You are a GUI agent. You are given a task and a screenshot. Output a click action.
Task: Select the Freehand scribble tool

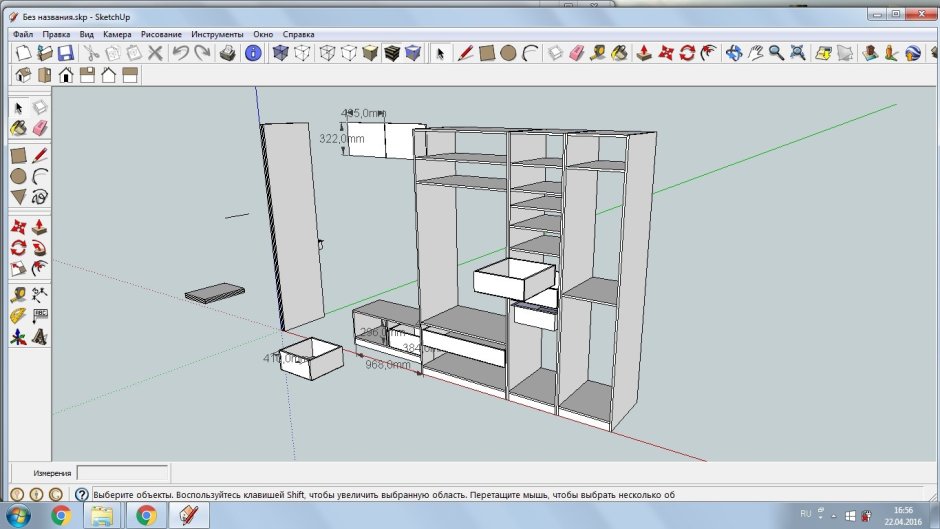(x=40, y=197)
